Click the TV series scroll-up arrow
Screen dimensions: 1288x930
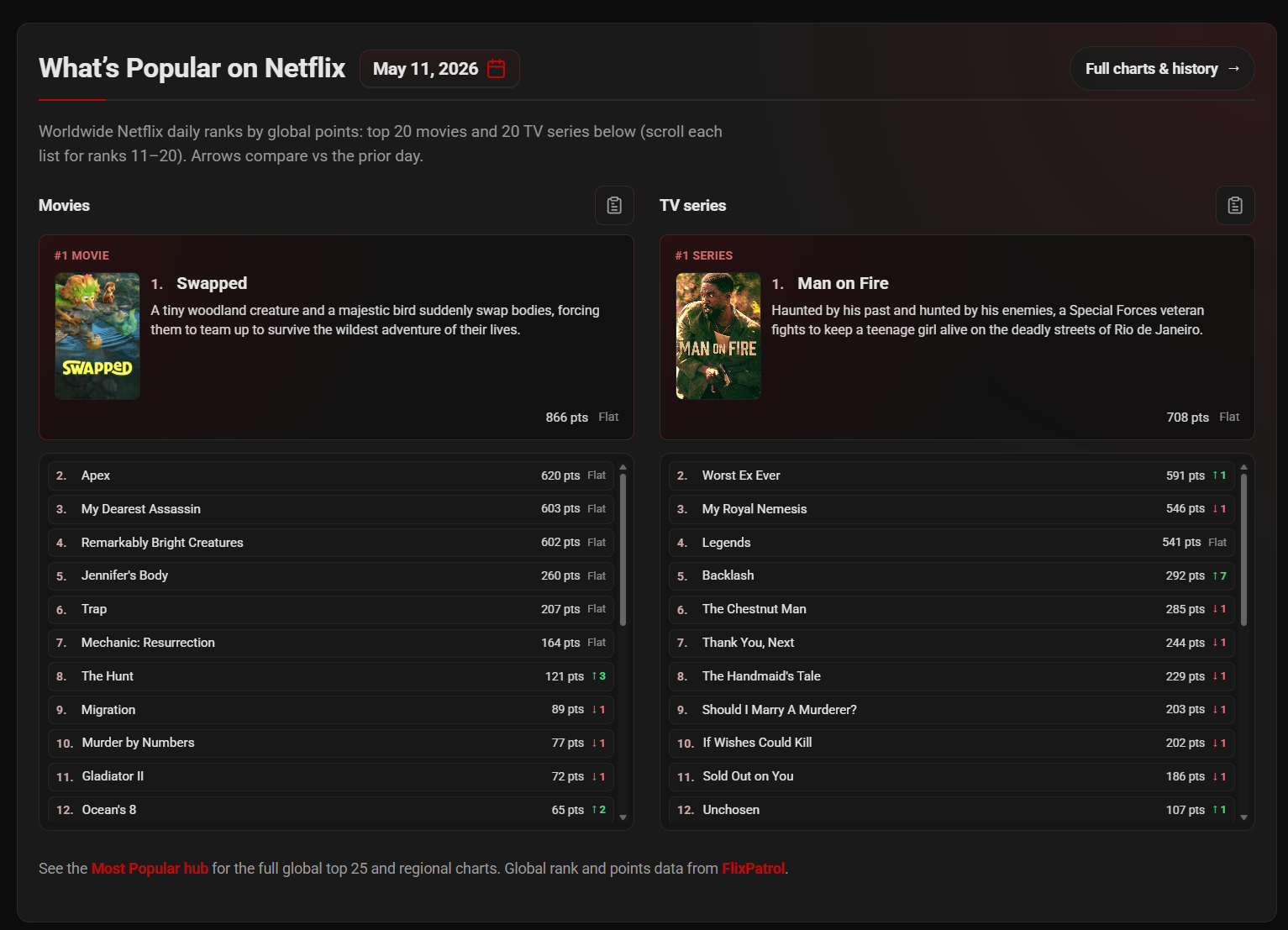click(1243, 467)
